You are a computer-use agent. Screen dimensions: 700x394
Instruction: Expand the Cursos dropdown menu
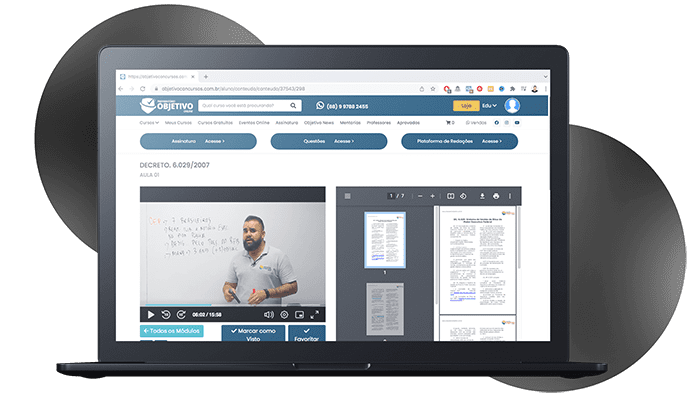pos(149,123)
